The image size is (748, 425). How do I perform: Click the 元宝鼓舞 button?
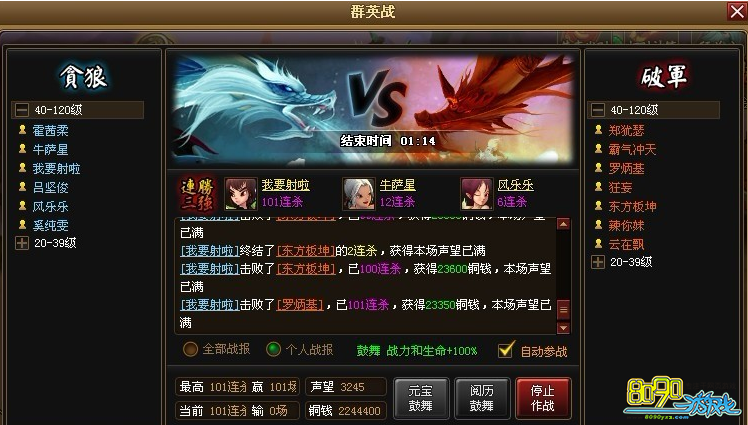point(421,398)
